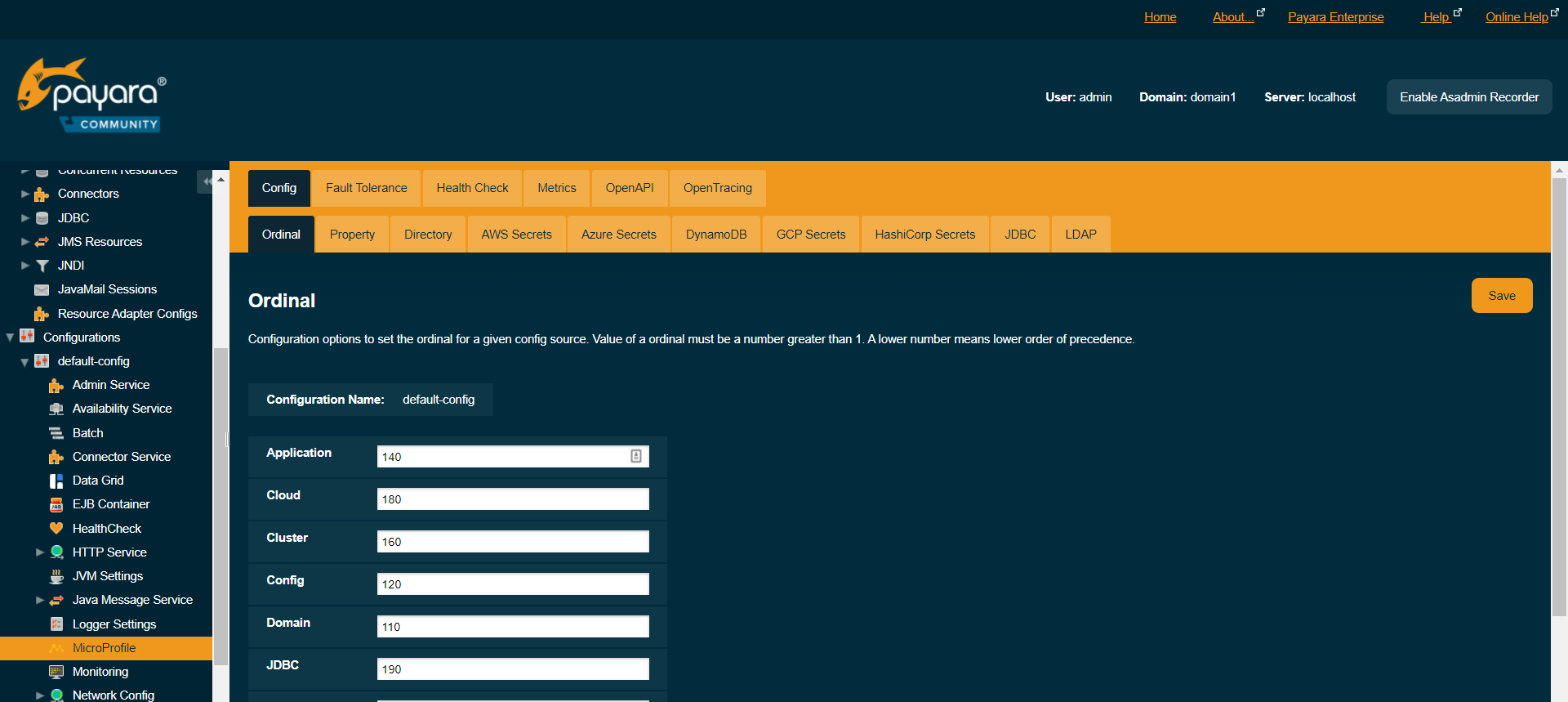Open the HashiCorp Secrets sub-tab

924,235
